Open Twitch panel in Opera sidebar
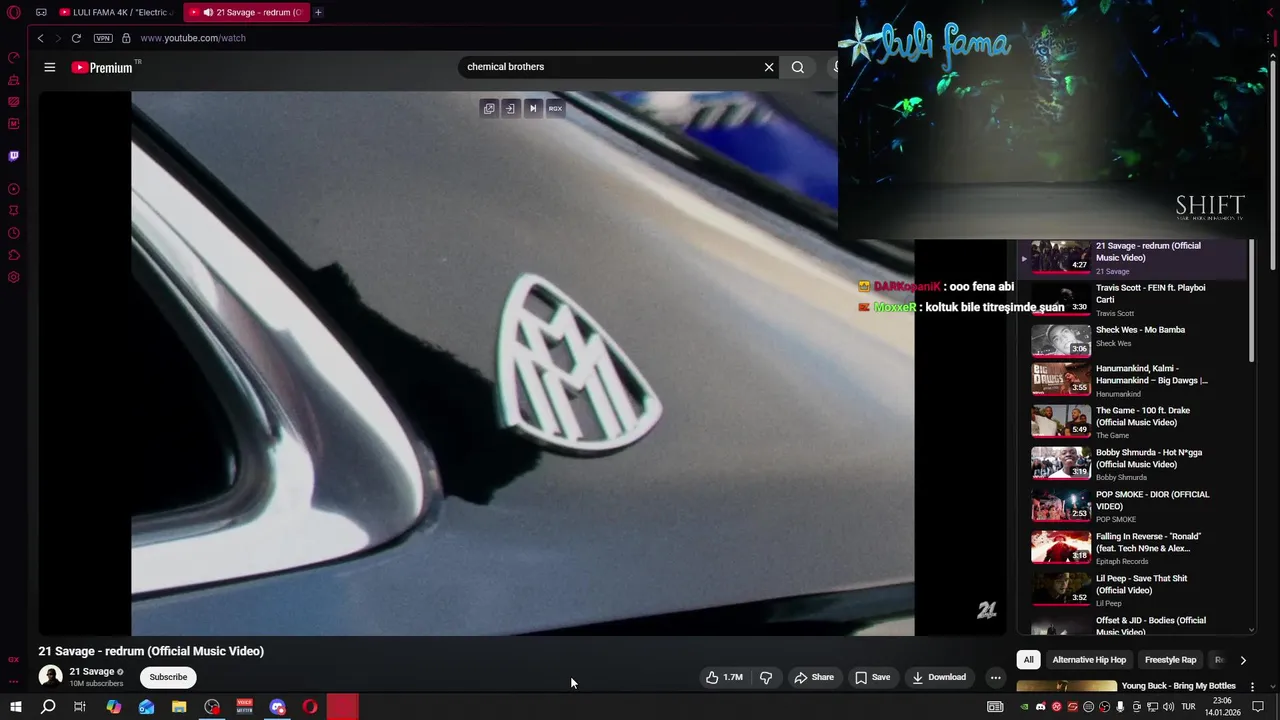 [x=14, y=156]
